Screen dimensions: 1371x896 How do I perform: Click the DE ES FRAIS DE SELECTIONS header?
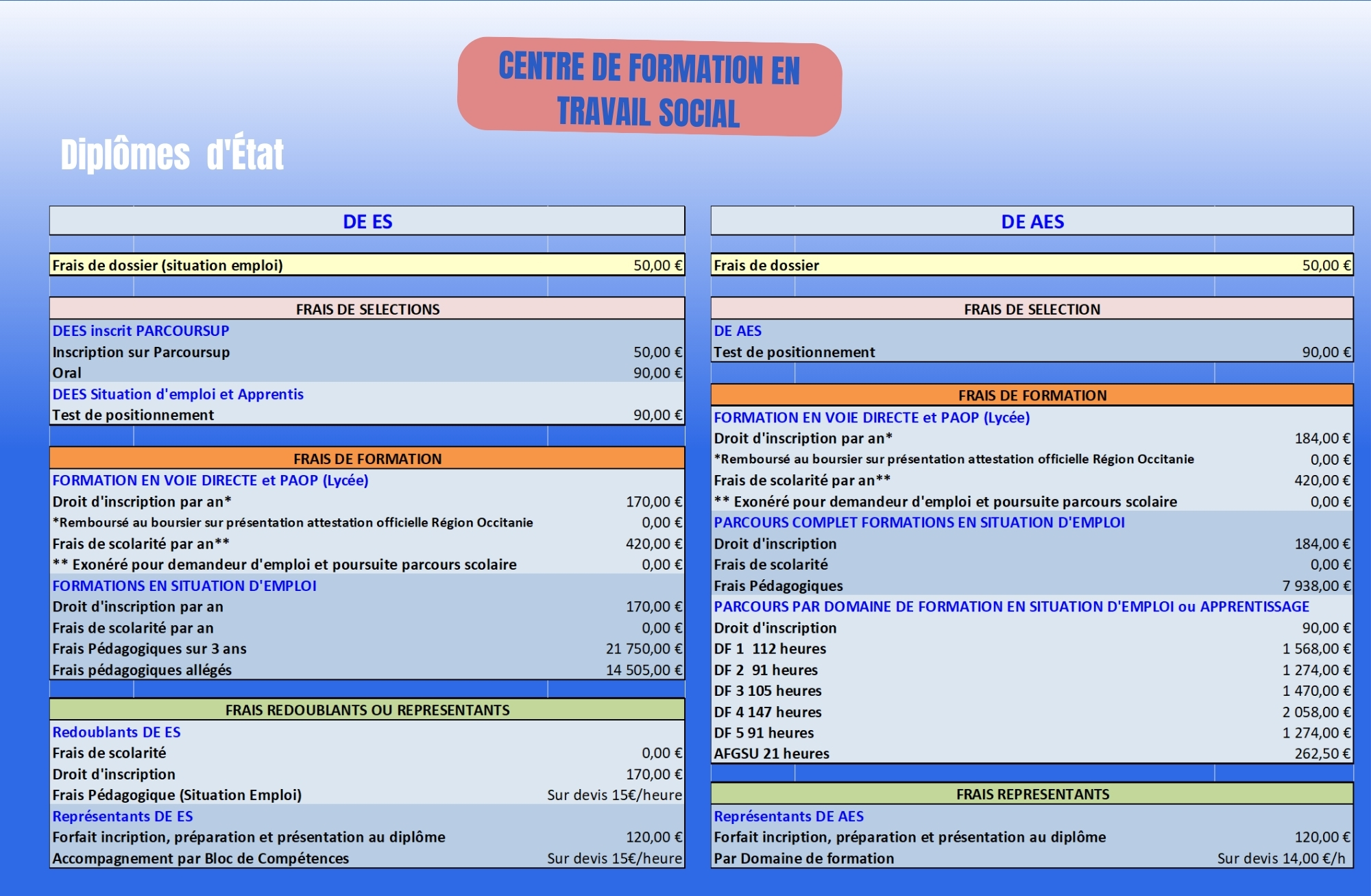tap(367, 309)
